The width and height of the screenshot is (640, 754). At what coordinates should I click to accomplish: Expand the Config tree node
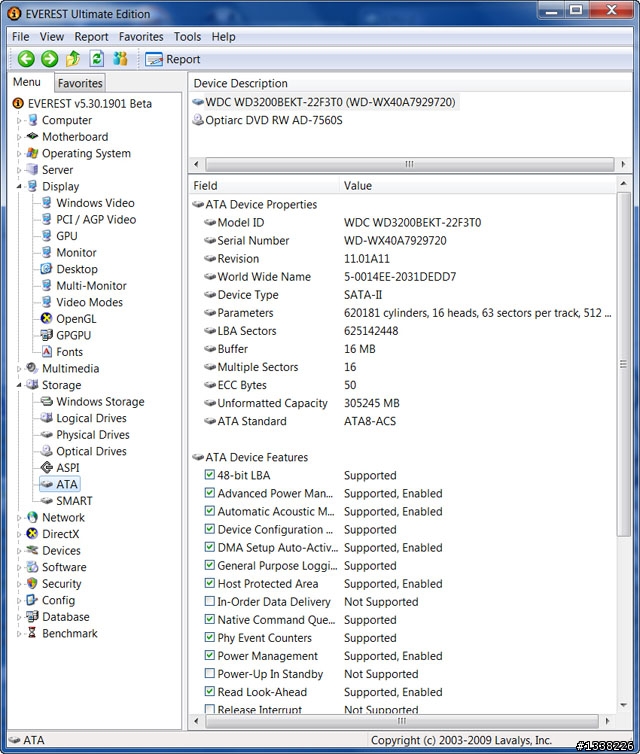(19, 601)
